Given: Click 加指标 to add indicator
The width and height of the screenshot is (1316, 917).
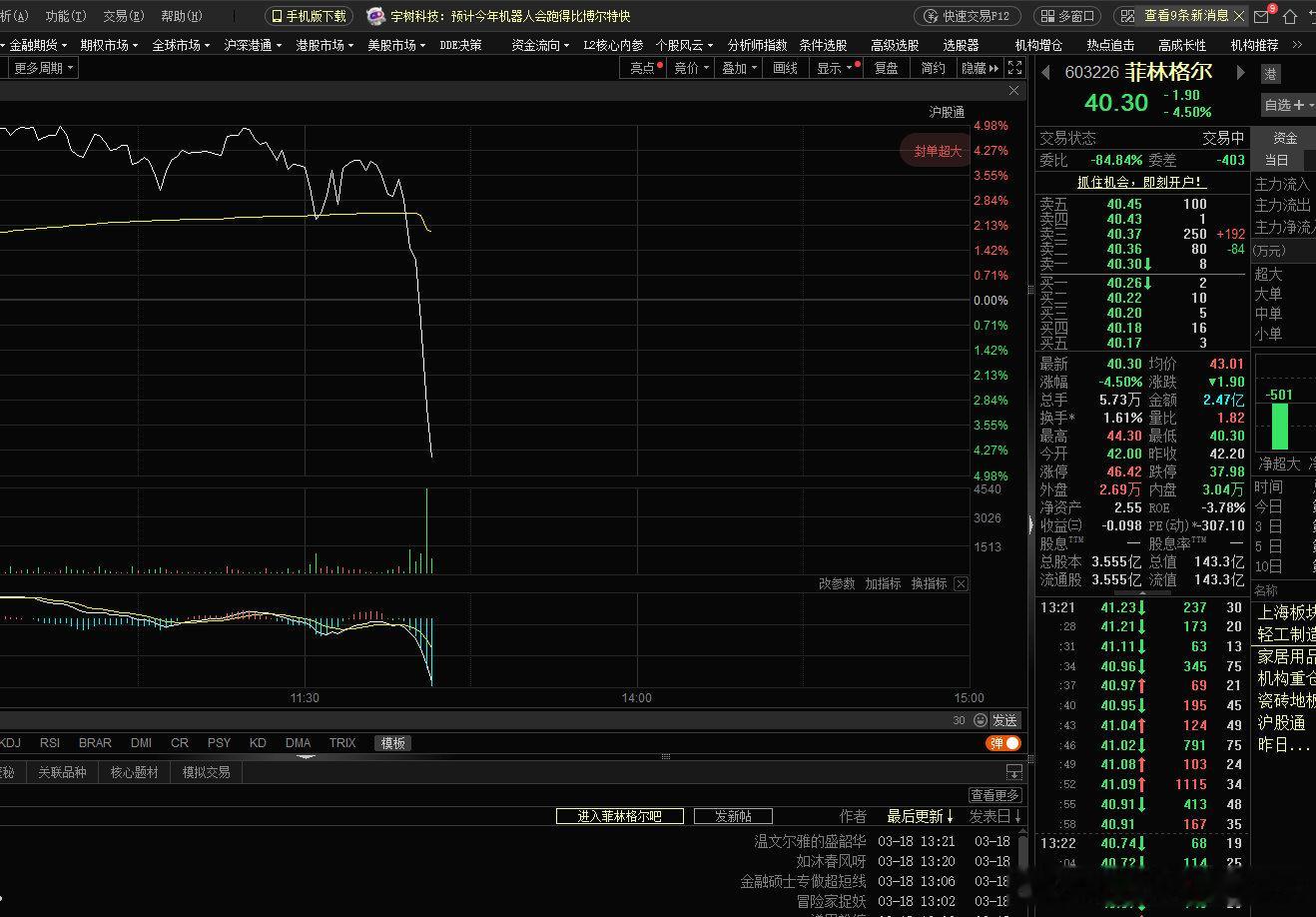Looking at the screenshot, I should tap(883, 583).
